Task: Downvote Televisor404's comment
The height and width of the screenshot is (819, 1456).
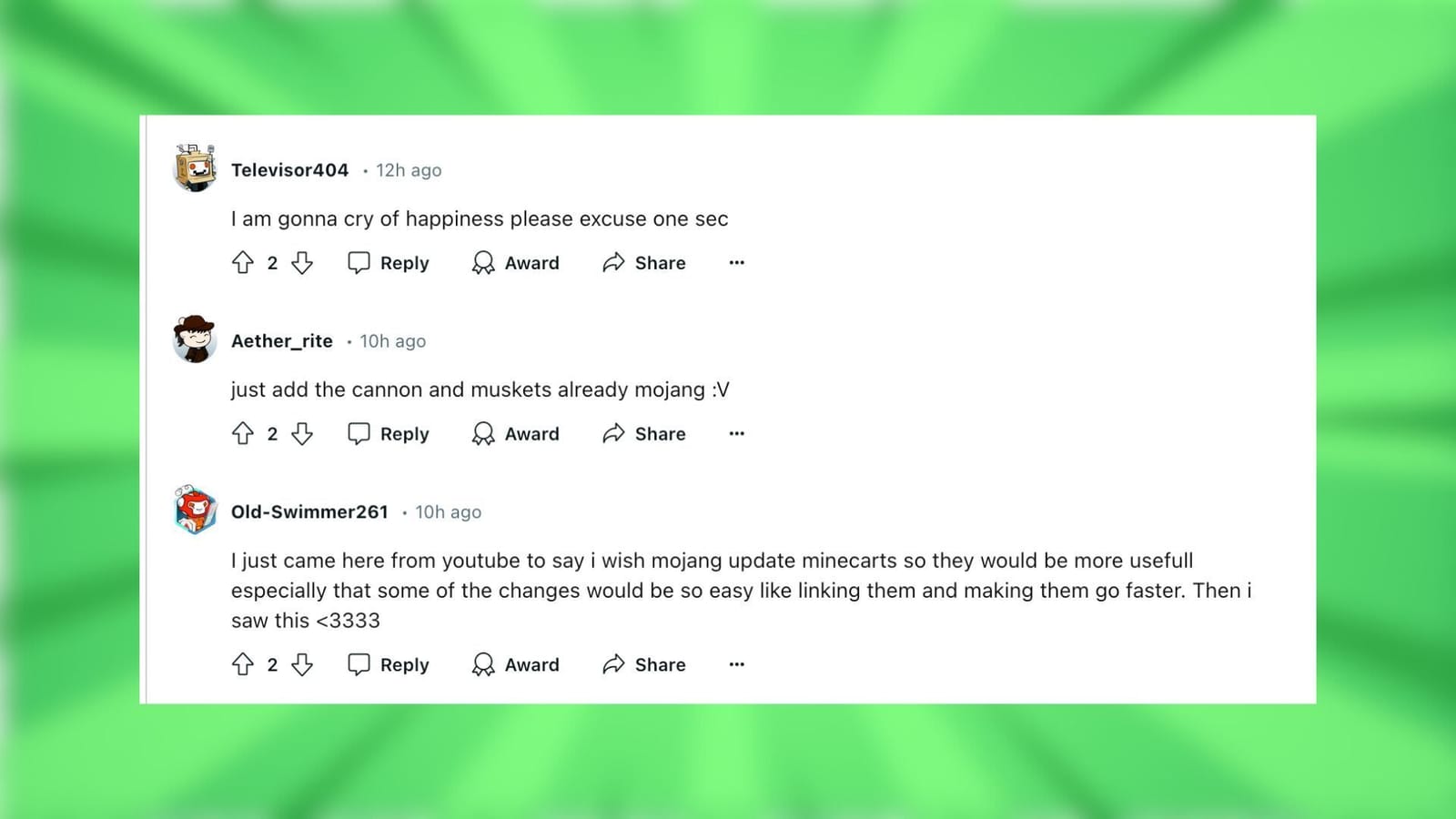Action: (302, 263)
